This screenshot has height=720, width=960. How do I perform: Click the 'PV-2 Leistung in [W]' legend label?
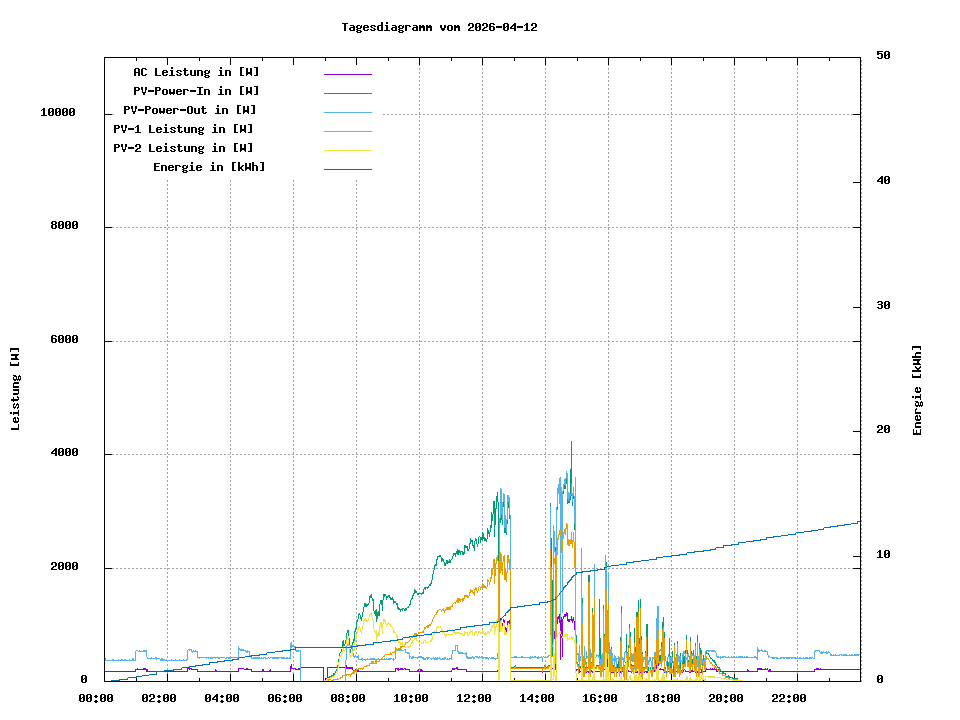(x=183, y=148)
